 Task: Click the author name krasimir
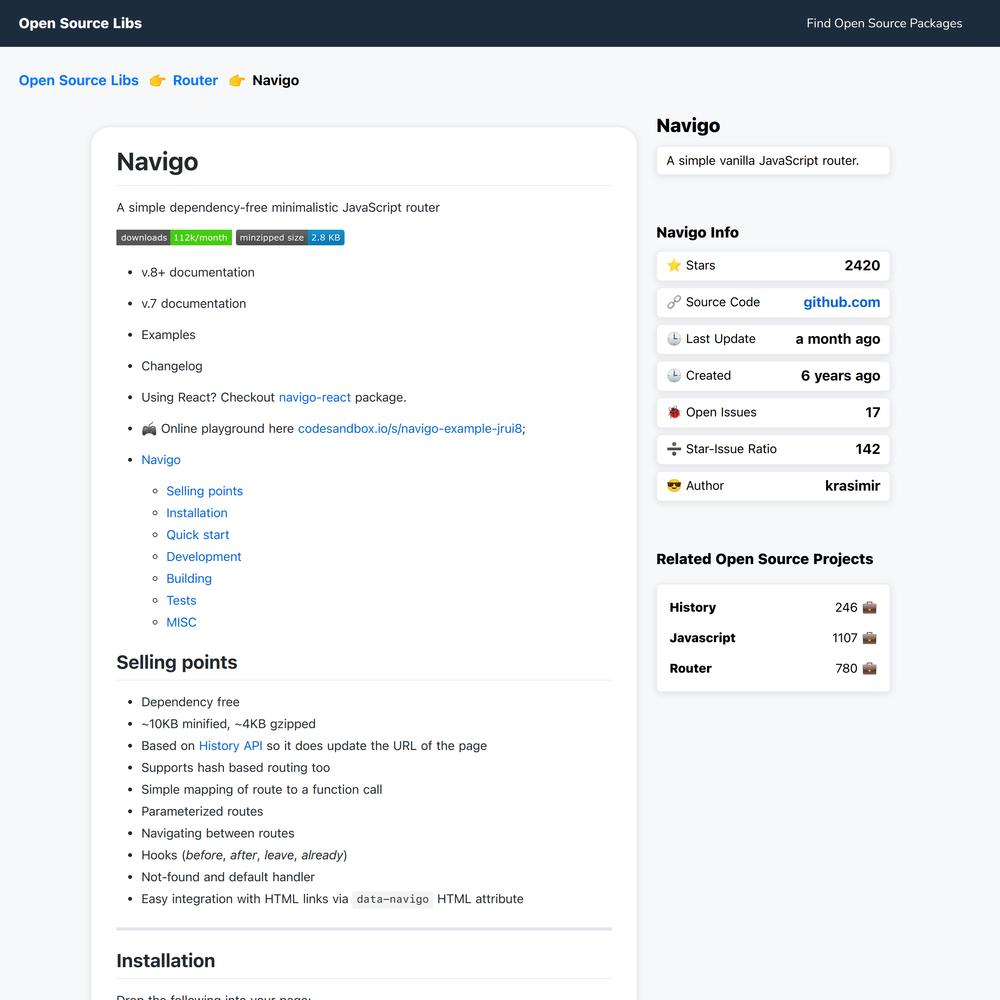(x=852, y=486)
